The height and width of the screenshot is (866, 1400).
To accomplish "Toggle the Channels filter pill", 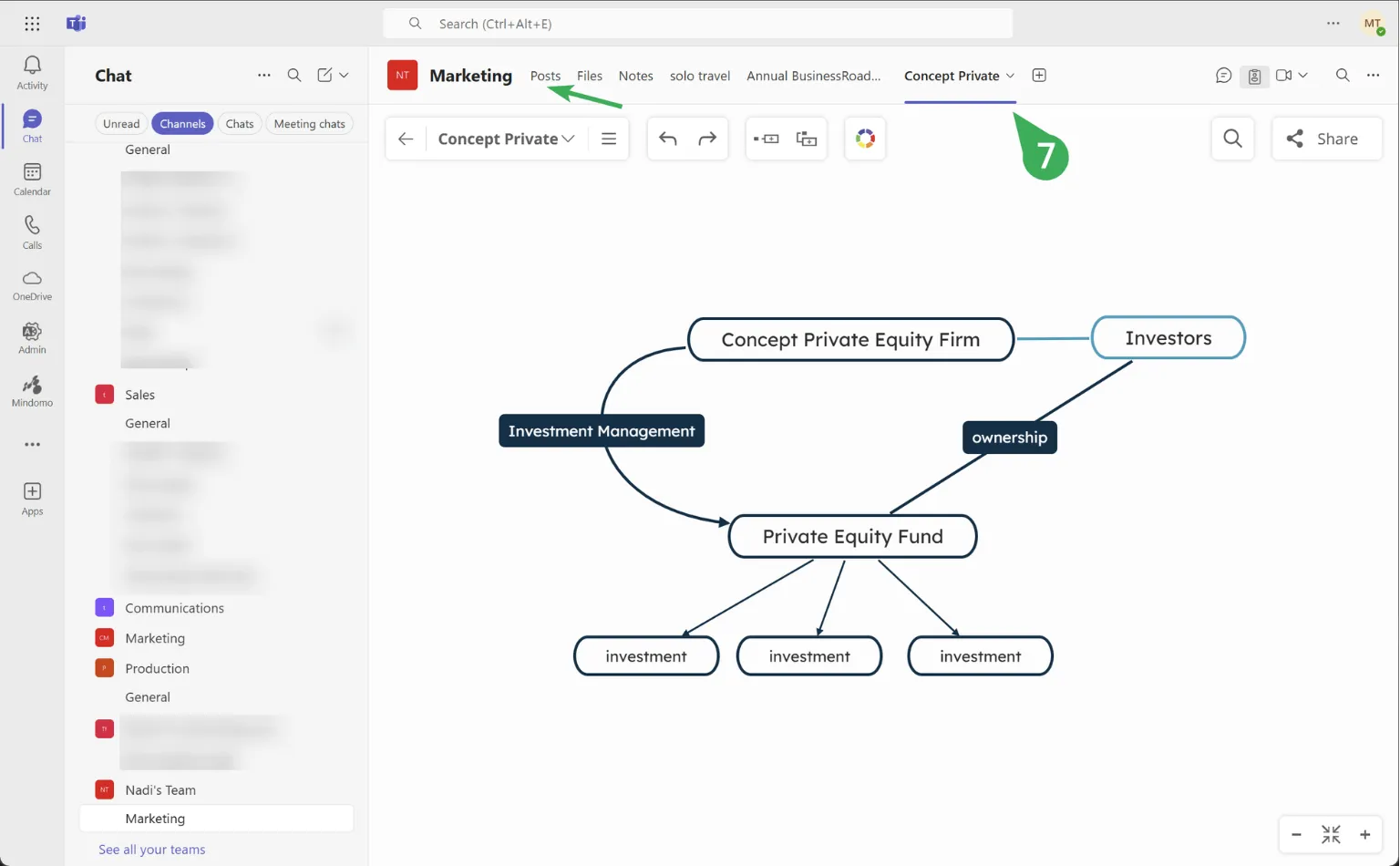I will pos(182,124).
